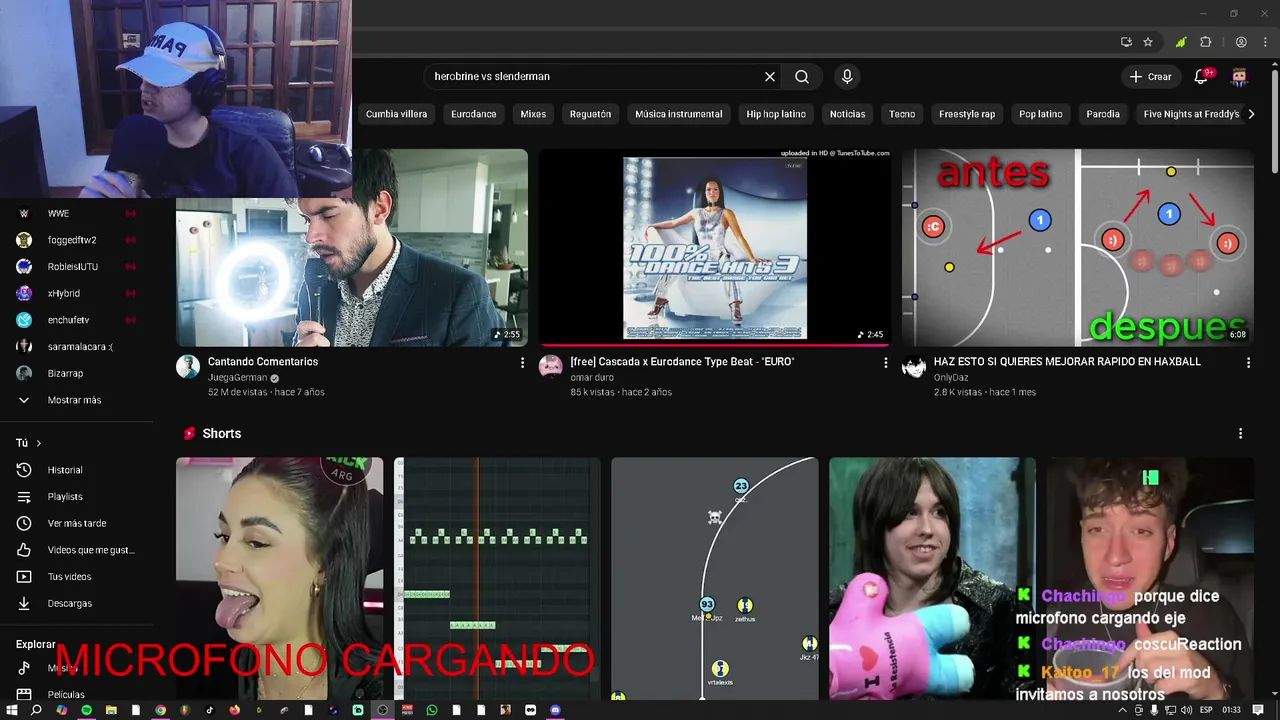Open options menu for Cantando Comentarios video
The image size is (1280, 720).
pos(522,363)
